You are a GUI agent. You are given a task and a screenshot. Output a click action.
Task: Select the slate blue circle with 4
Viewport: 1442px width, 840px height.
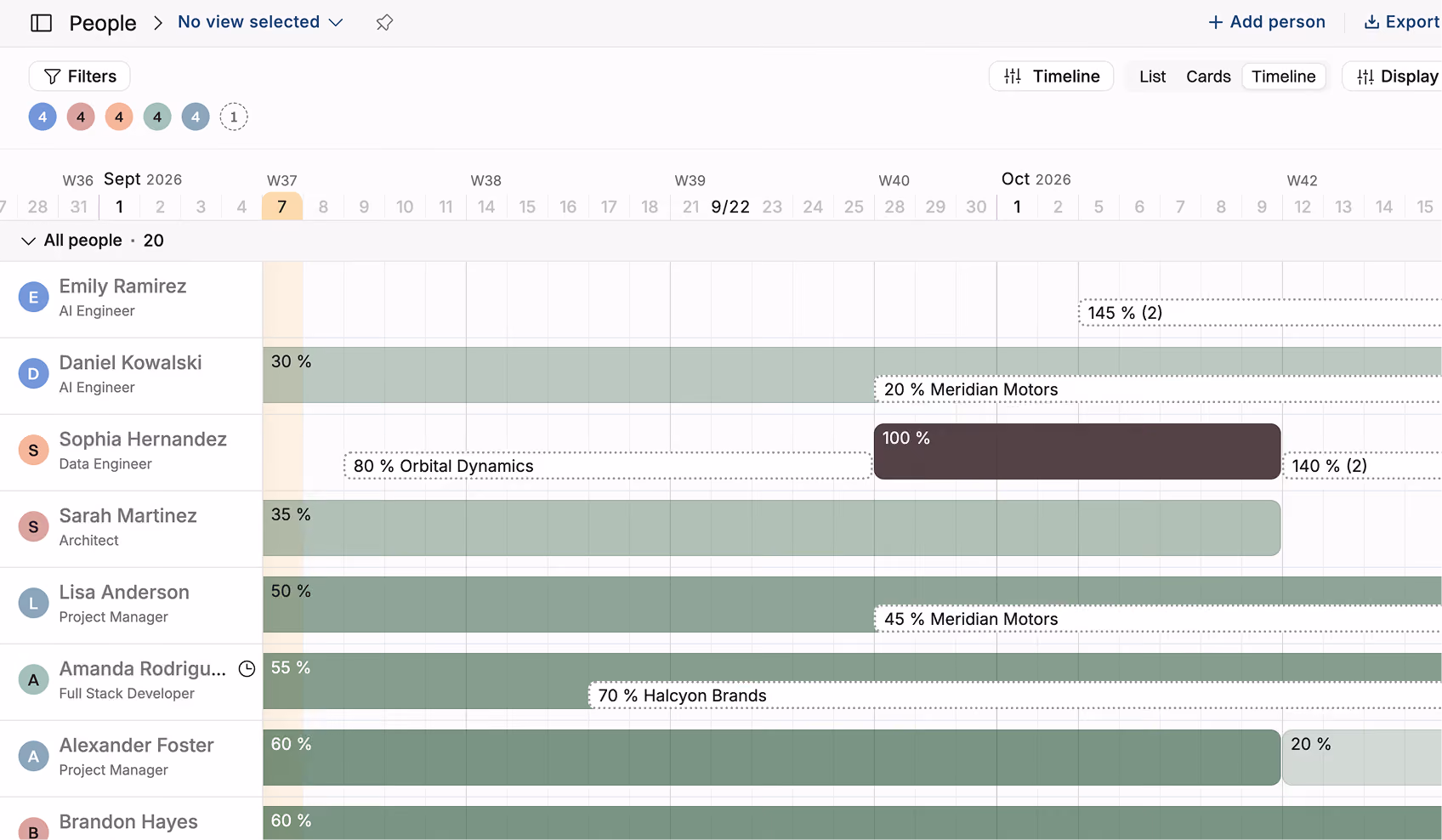[x=196, y=116]
